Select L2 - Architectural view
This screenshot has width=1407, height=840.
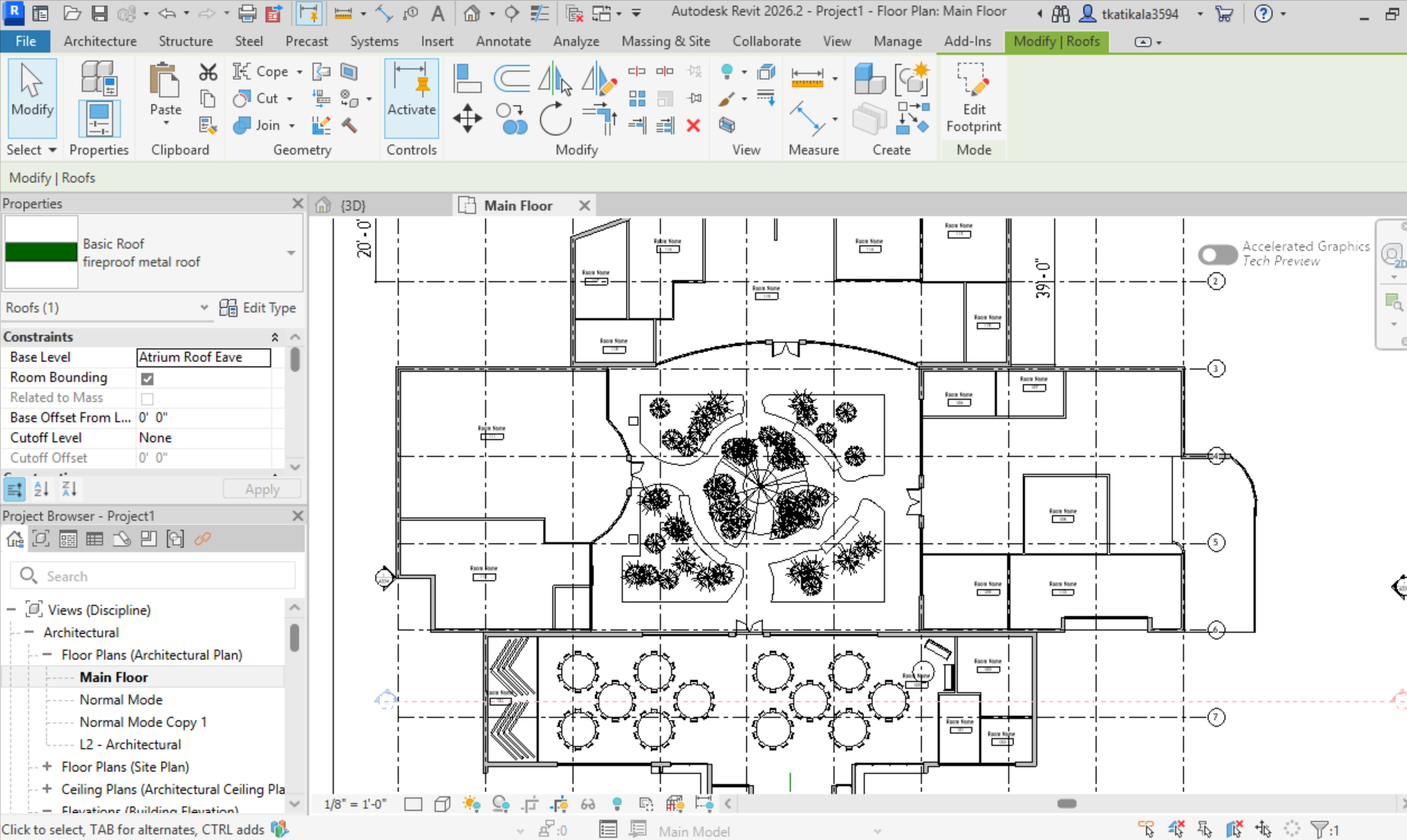coord(130,744)
